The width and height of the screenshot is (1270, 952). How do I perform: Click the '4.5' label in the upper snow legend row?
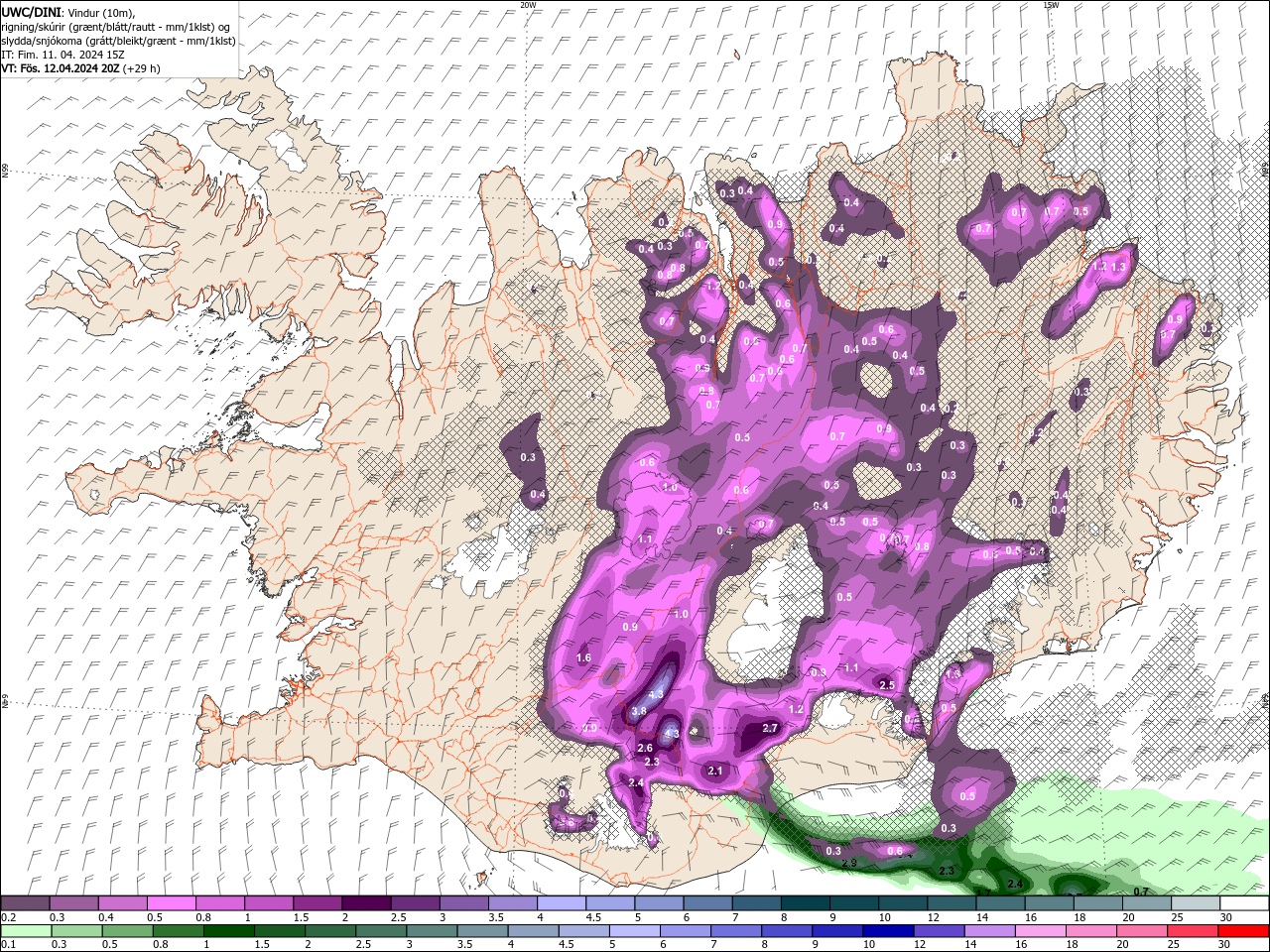tap(593, 917)
